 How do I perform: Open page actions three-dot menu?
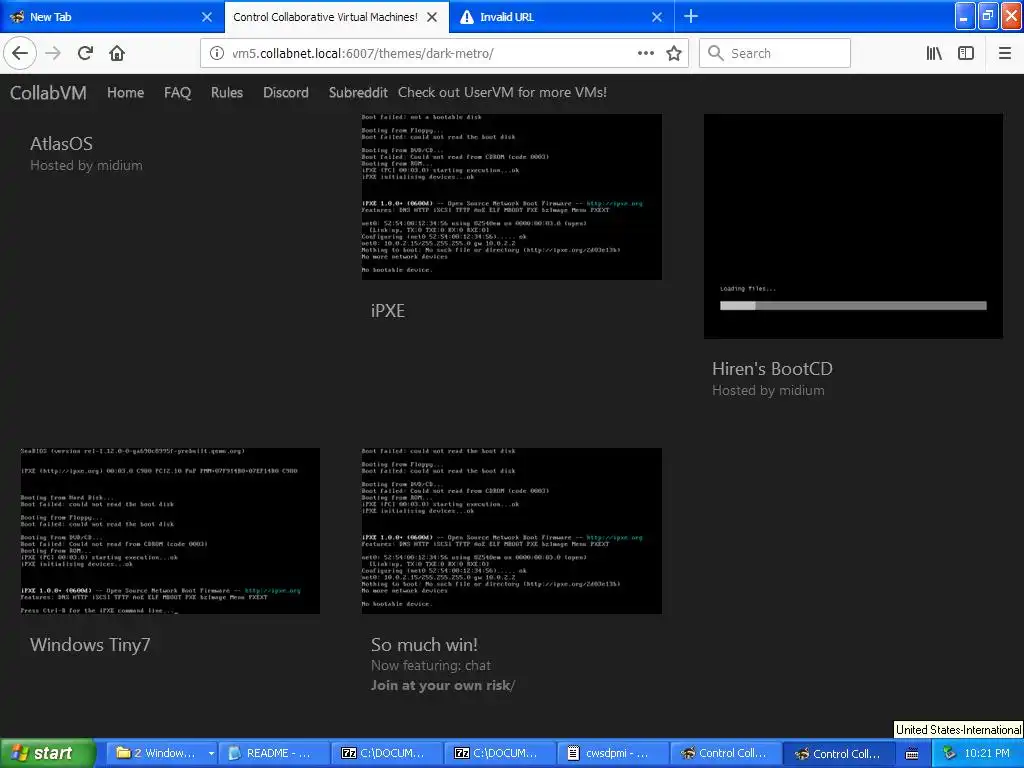click(645, 53)
